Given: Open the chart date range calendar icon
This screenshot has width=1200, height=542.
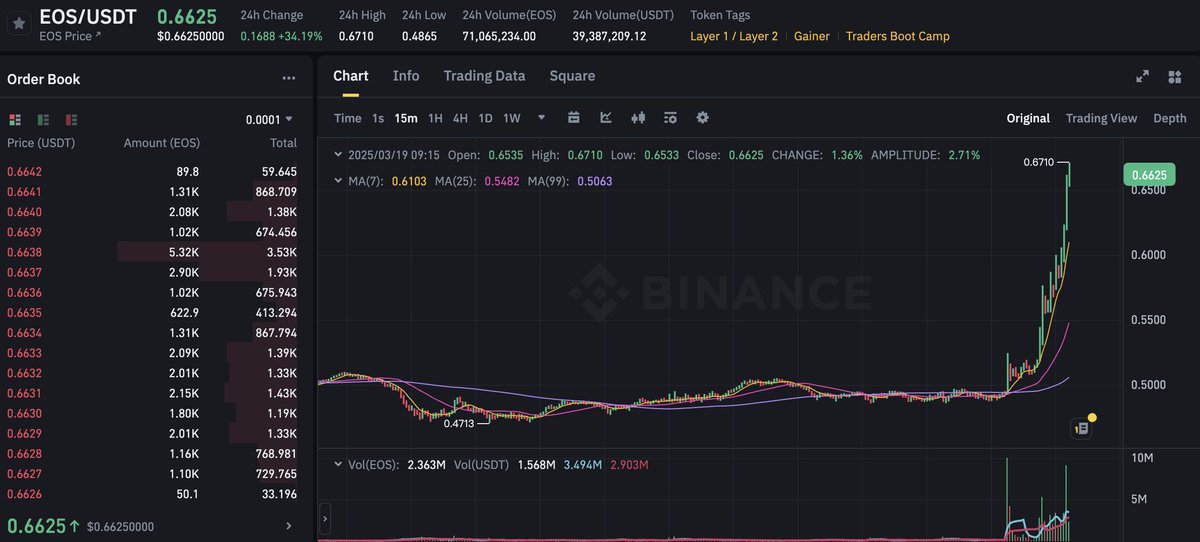Looking at the screenshot, I should (574, 117).
